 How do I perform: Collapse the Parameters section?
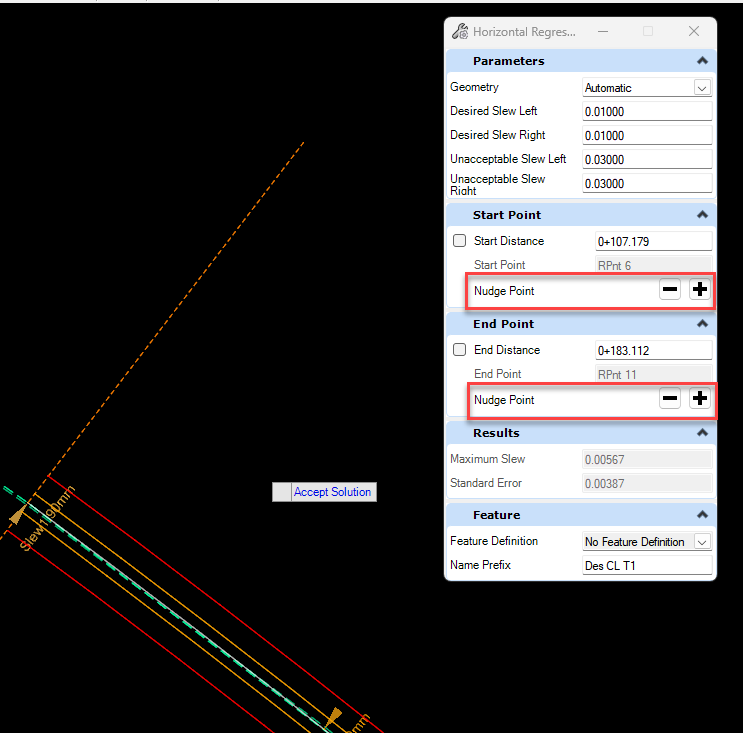702,61
